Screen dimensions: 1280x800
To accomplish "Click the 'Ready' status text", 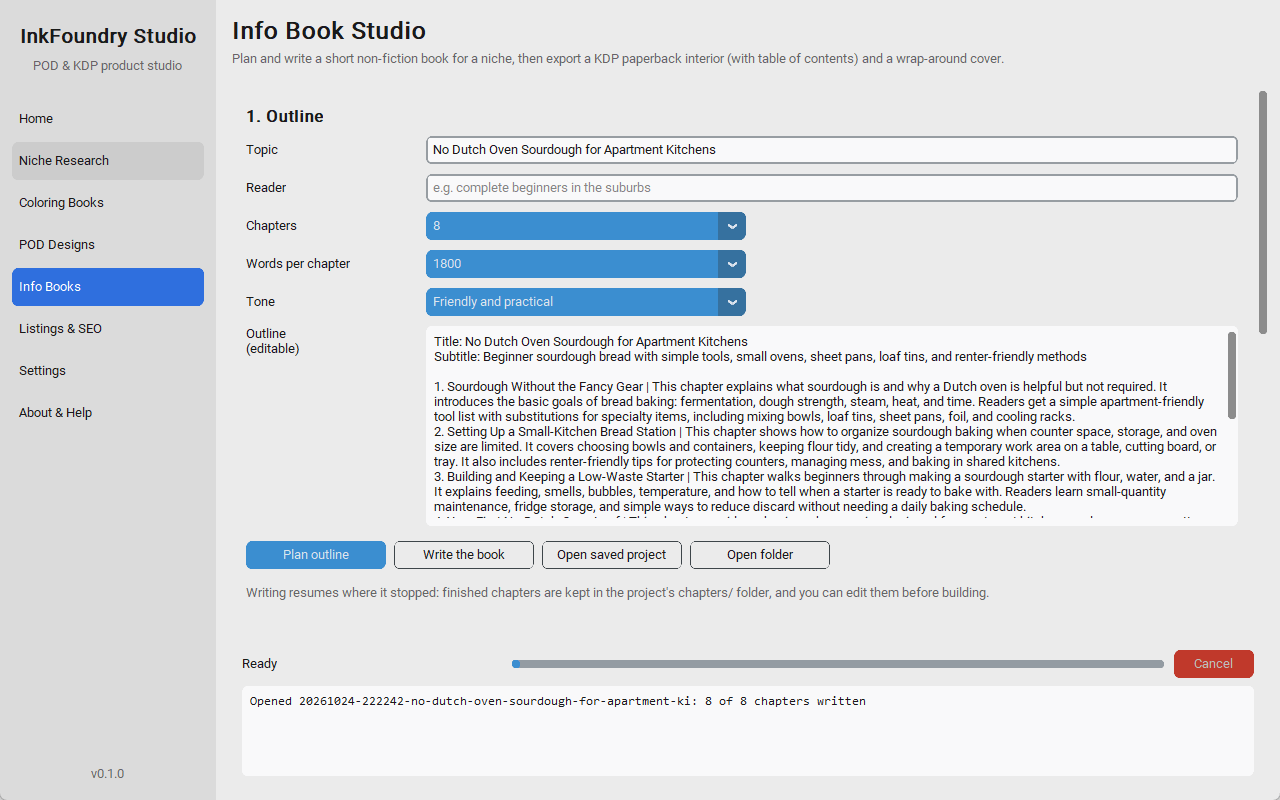I will tap(260, 664).
